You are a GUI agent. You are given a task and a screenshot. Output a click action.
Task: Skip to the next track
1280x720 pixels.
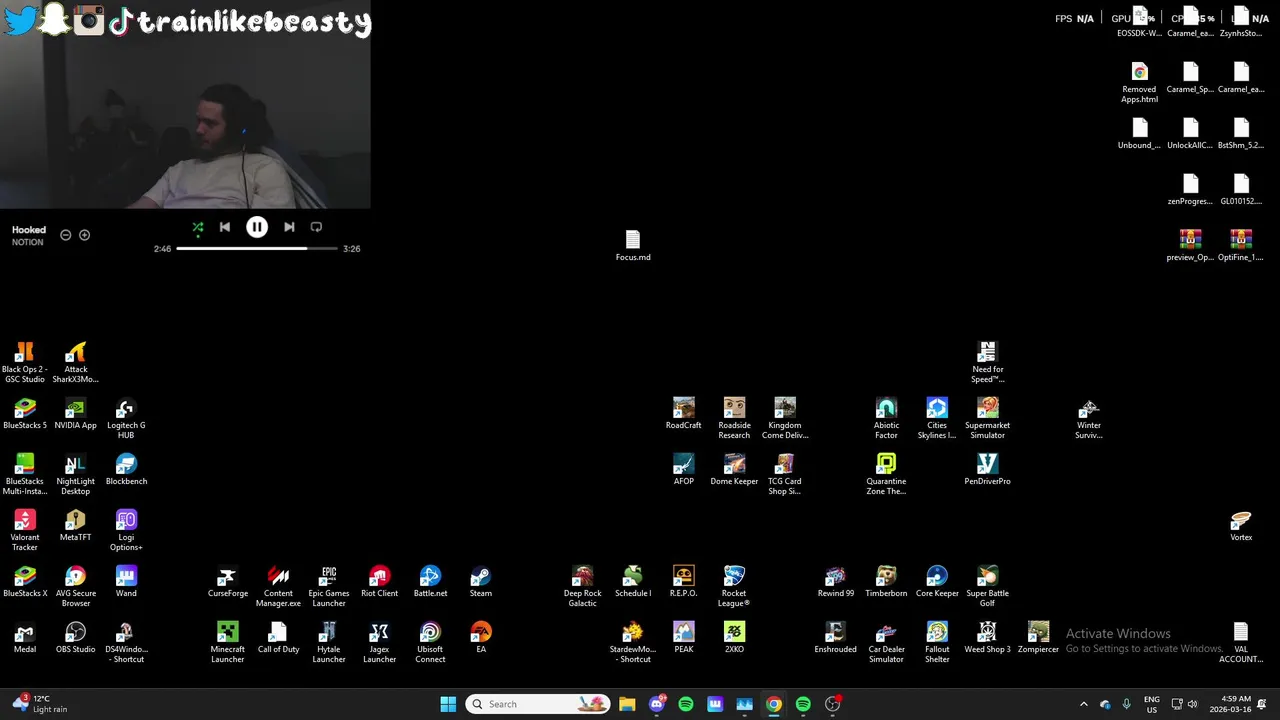tap(289, 227)
